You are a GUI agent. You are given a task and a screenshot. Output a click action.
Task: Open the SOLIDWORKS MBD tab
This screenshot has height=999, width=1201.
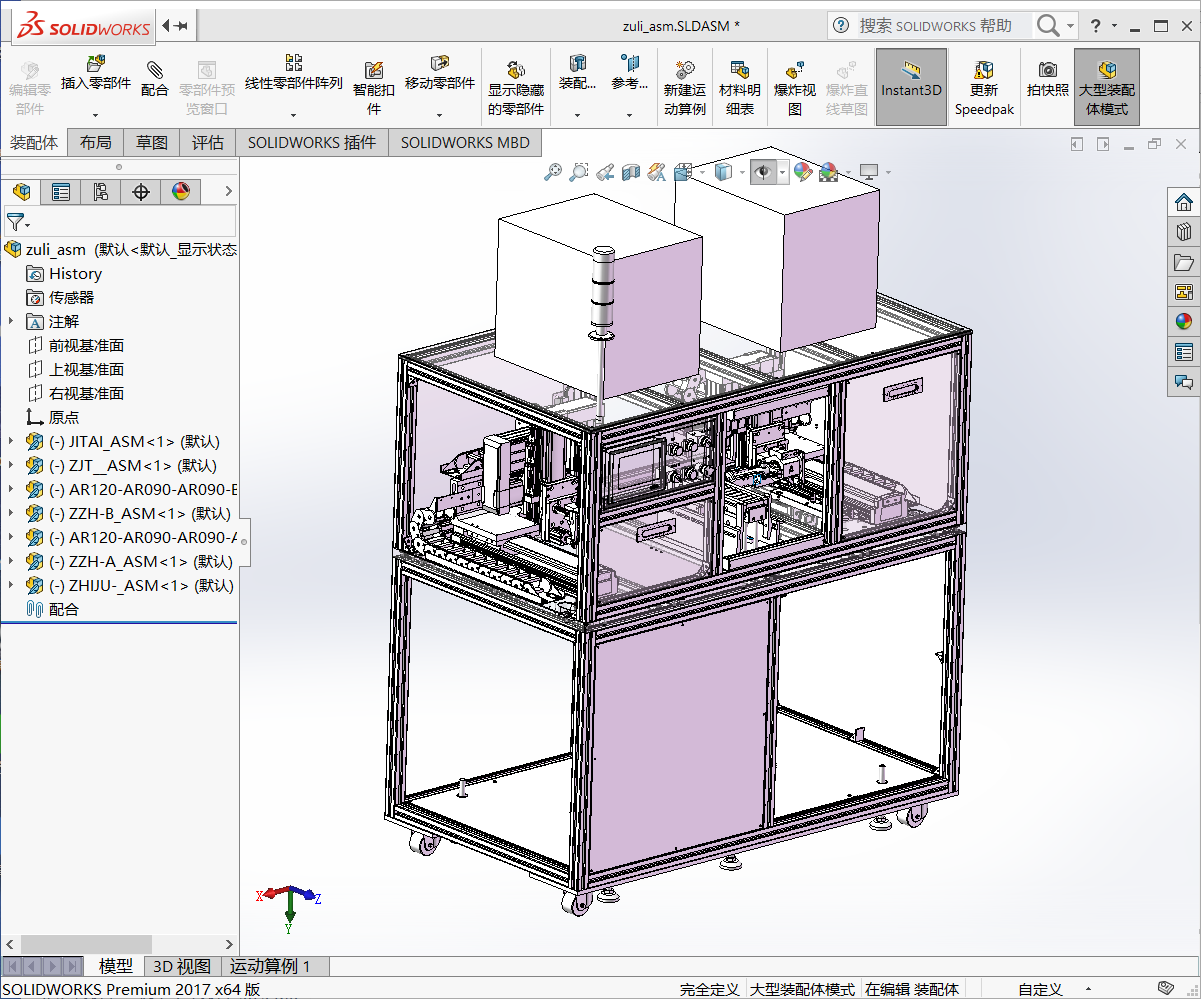465,142
